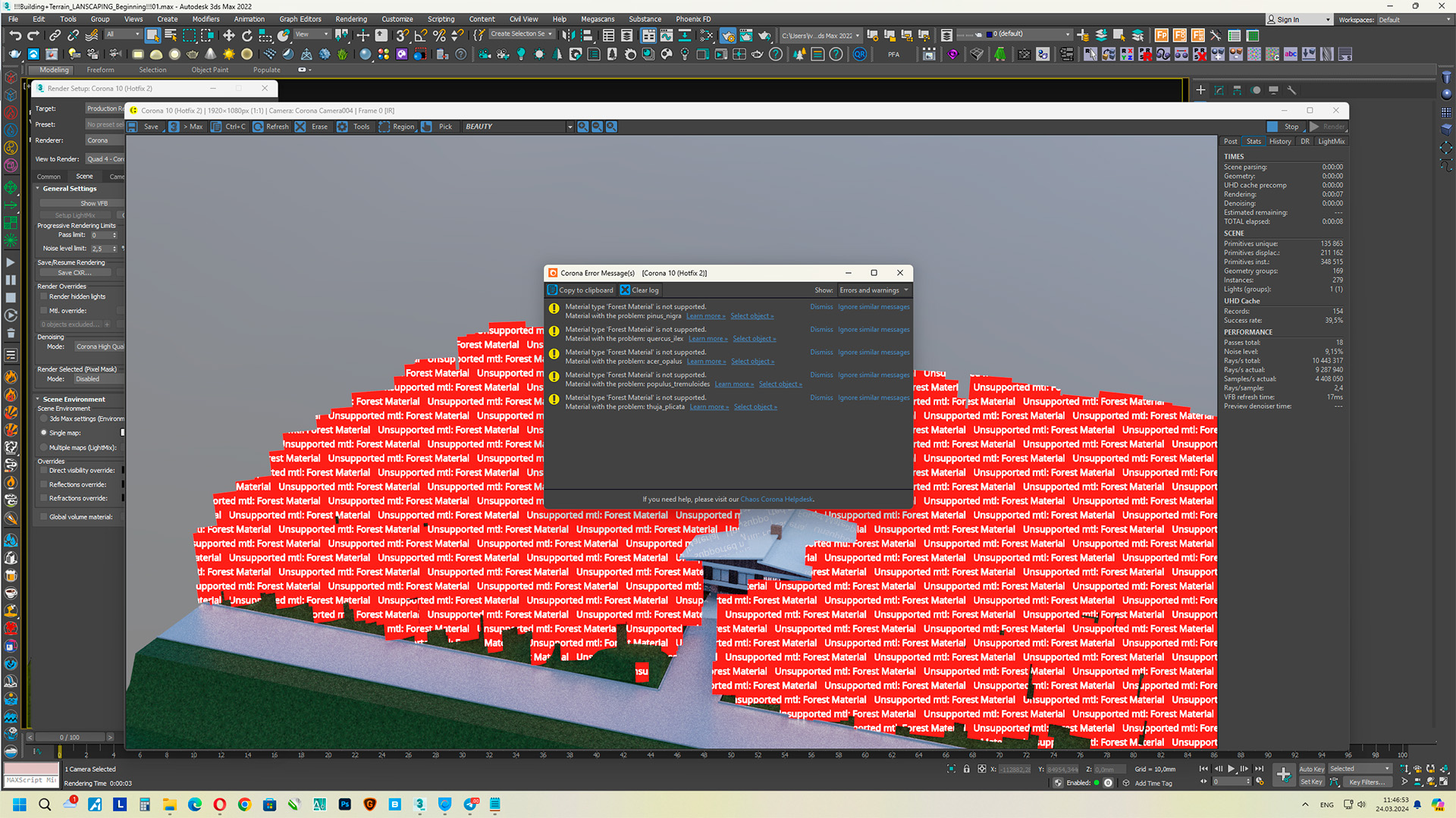This screenshot has width=1456, height=818.
Task: Open the Selected key filter dropdown
Action: 1360,769
